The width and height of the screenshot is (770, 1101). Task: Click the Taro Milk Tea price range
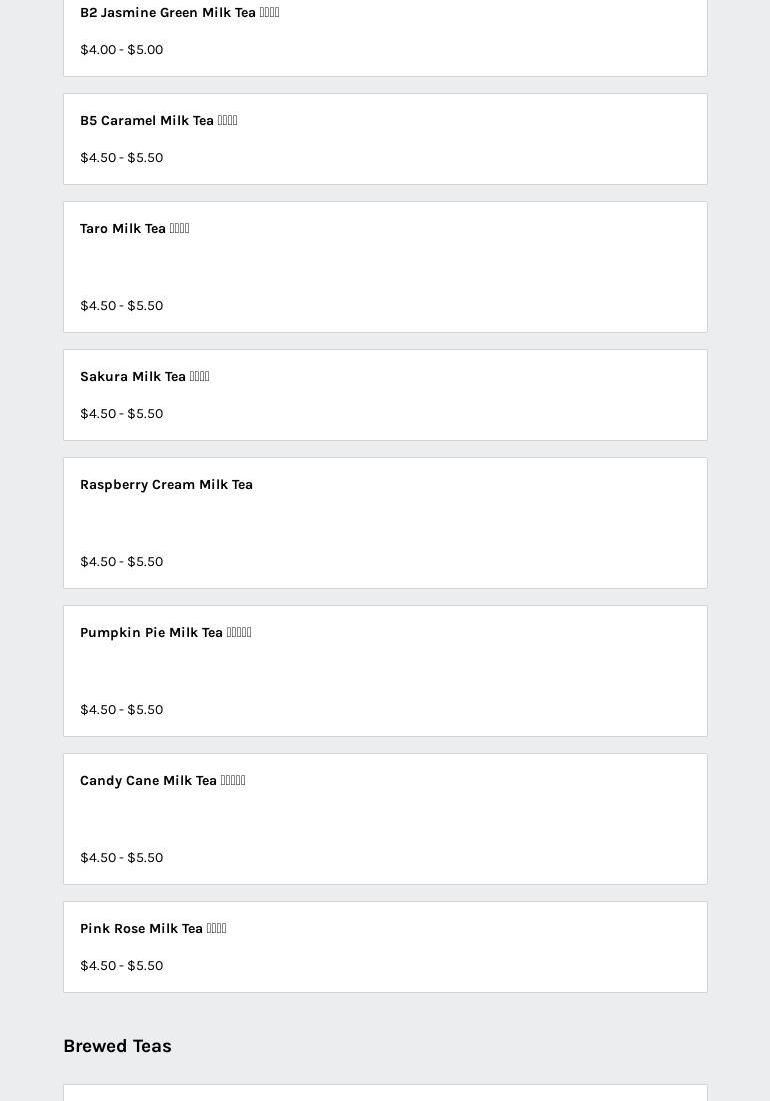coord(122,306)
